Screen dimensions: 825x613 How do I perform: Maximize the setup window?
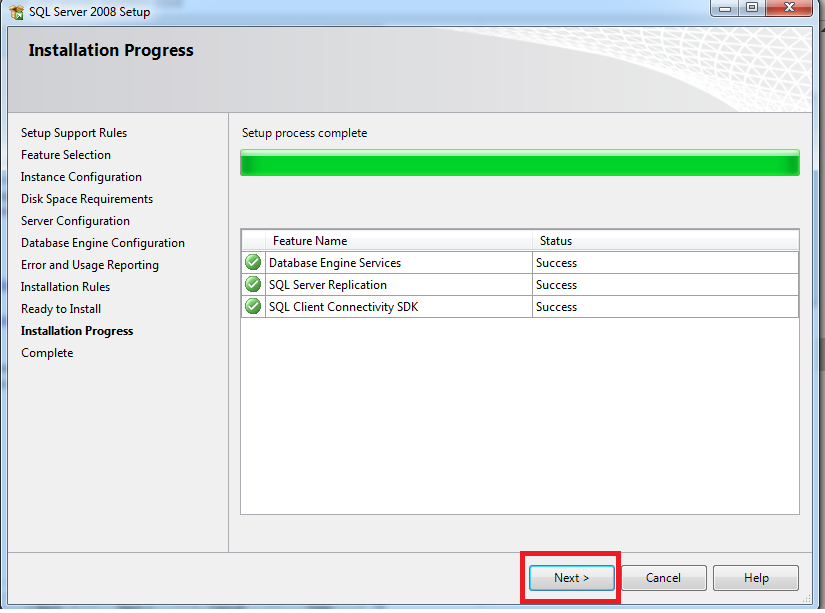(x=751, y=8)
